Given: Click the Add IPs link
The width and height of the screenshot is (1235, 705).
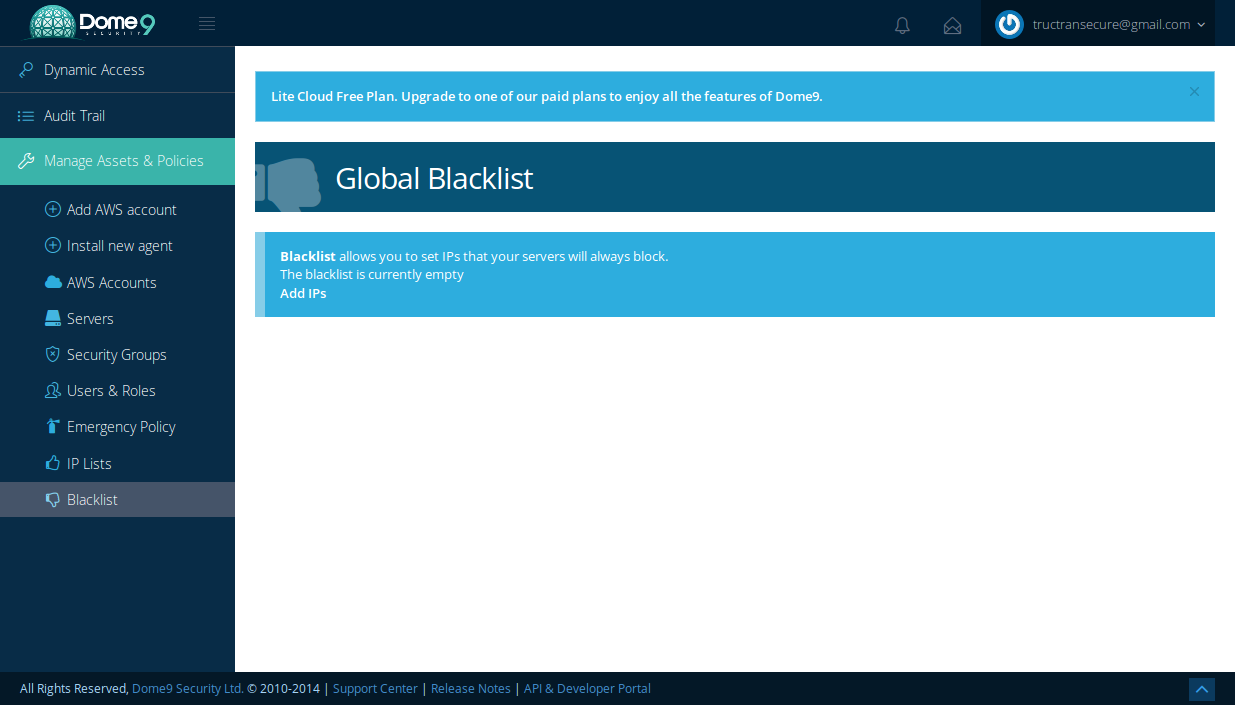Looking at the screenshot, I should tap(303, 293).
